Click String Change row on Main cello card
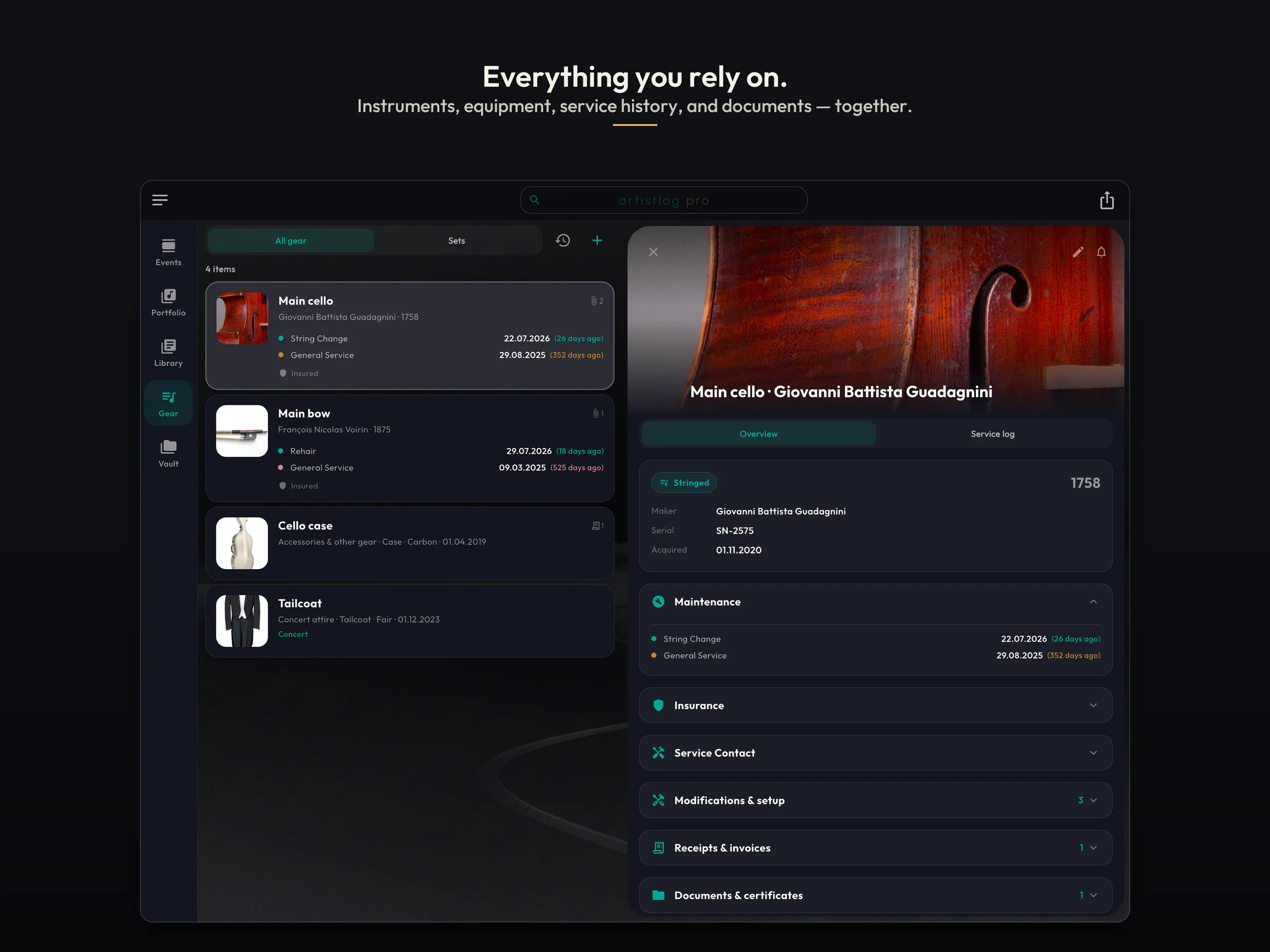Viewport: 1270px width, 952px height. (x=440, y=339)
